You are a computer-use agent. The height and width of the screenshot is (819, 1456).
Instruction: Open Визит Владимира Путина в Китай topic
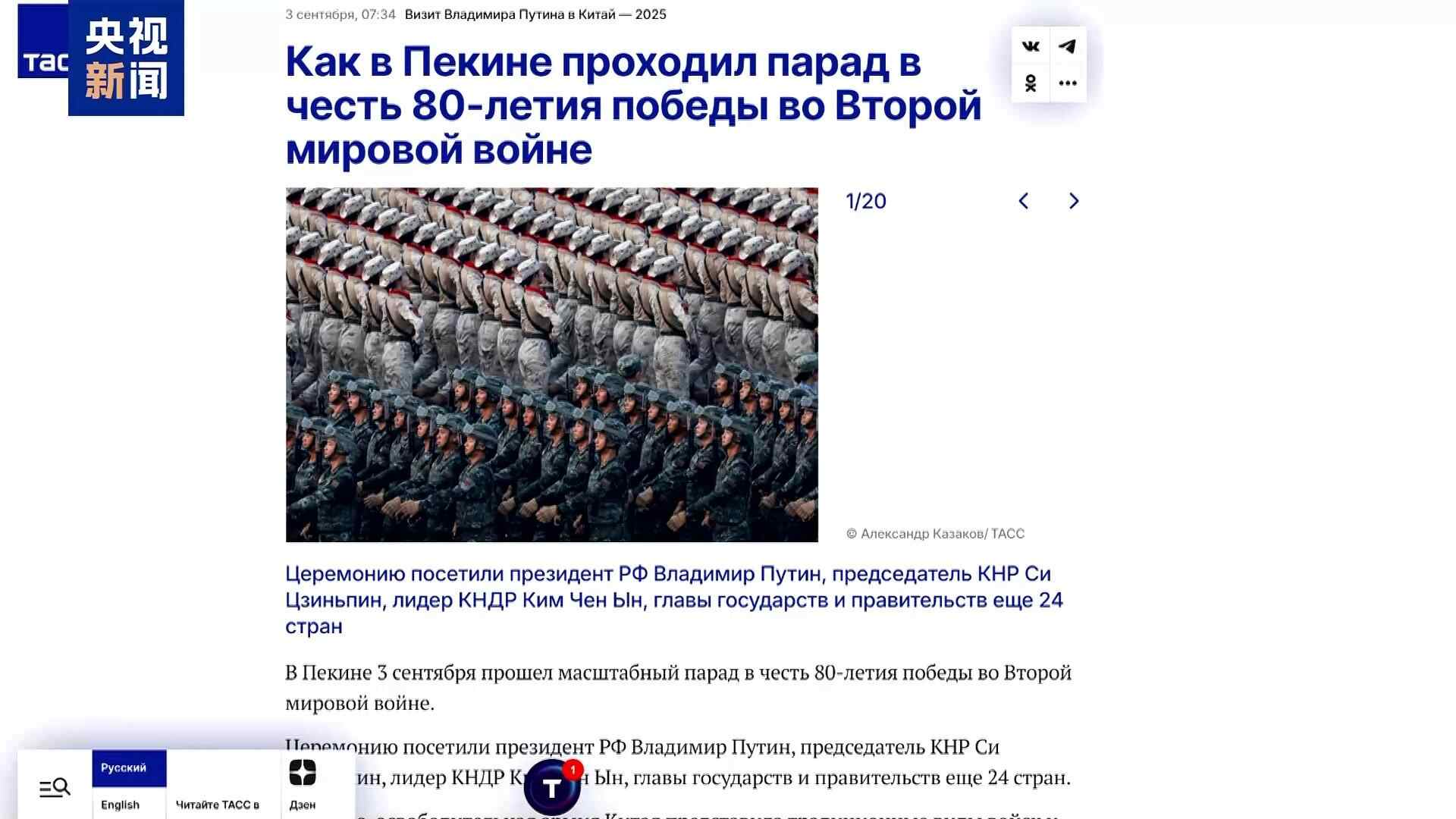(x=535, y=14)
